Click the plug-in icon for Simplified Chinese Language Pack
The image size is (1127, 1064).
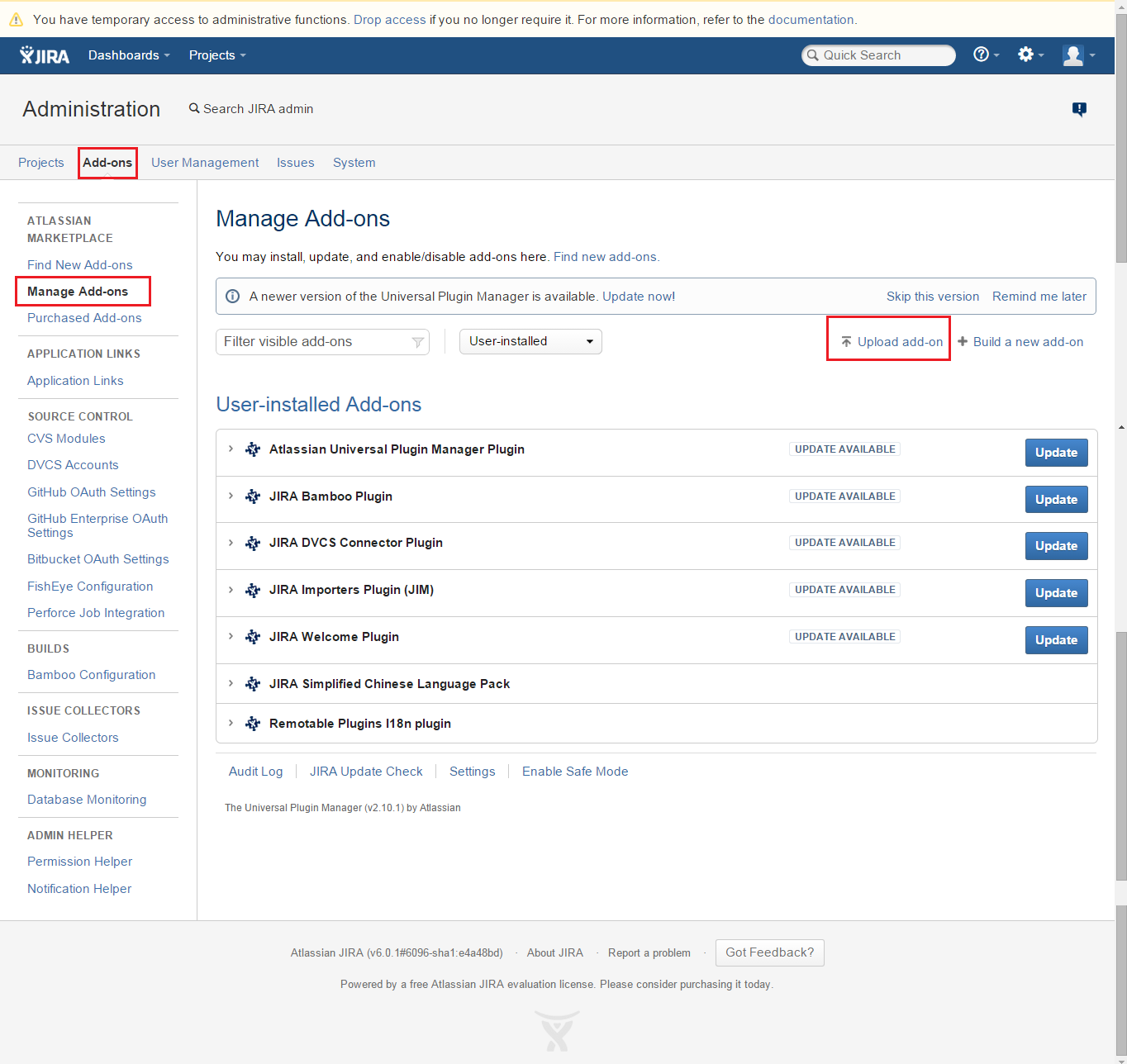pos(253,684)
